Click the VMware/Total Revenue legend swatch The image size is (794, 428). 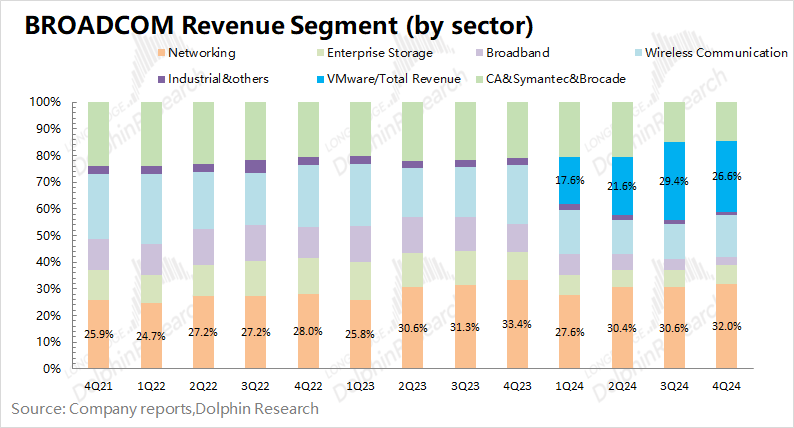[321, 80]
